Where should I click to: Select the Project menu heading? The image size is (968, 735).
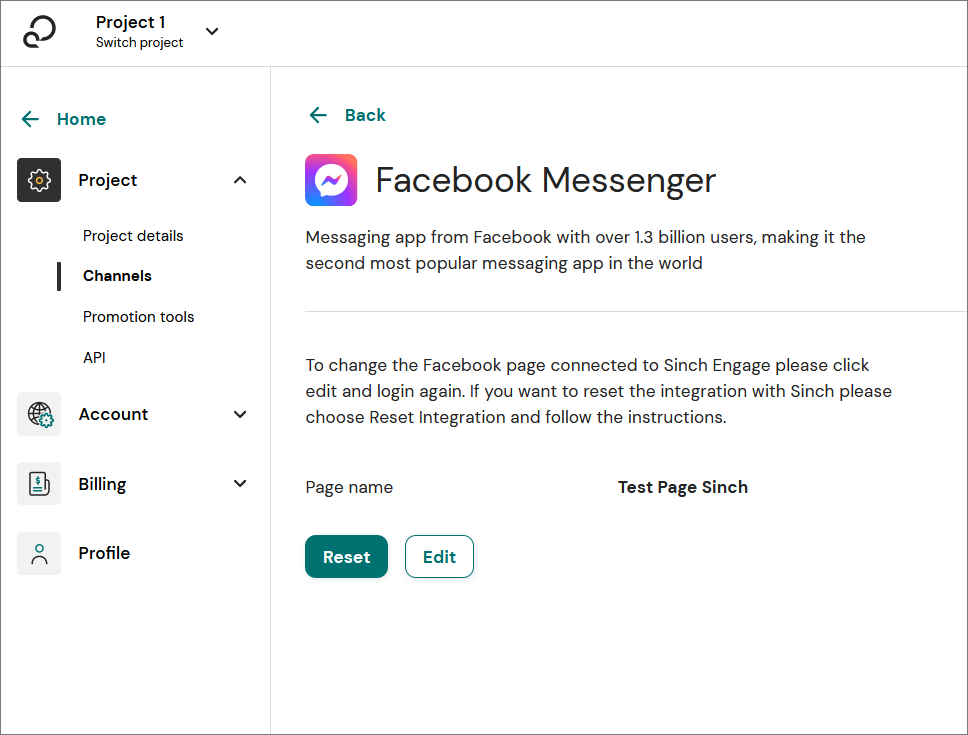107,180
